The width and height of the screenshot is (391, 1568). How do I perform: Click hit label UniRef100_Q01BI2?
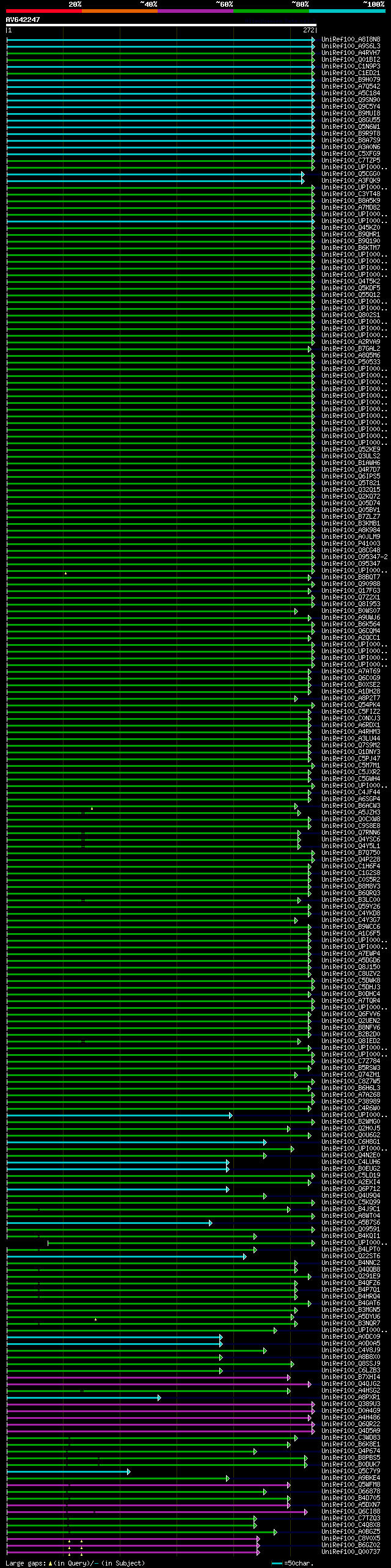(x=351, y=60)
